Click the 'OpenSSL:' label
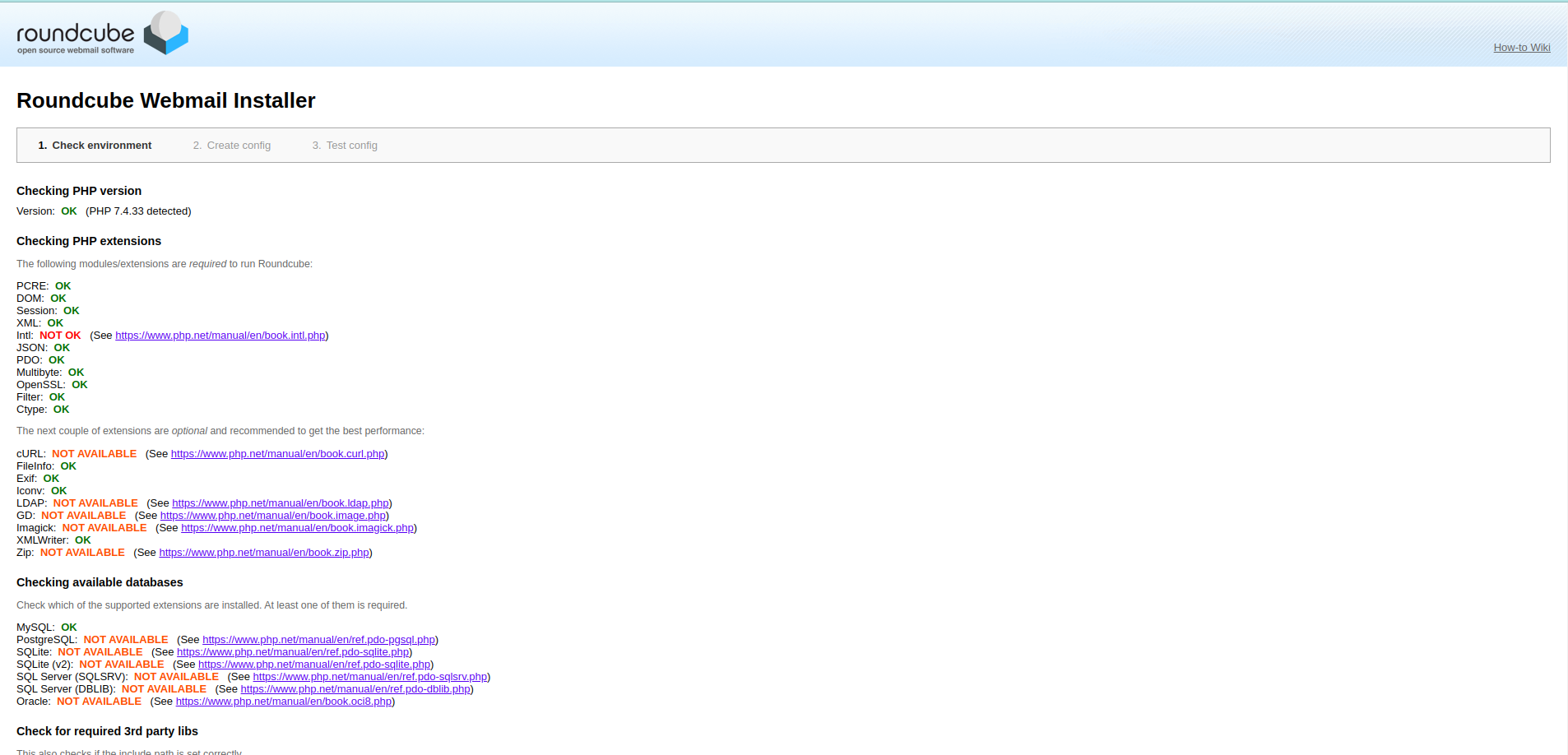The width and height of the screenshot is (1568, 755). tap(41, 385)
